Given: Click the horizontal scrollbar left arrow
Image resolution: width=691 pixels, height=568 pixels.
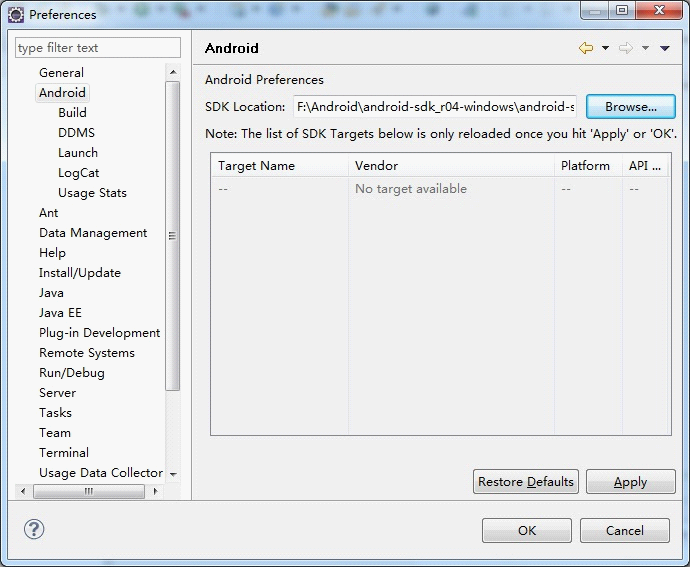Looking at the screenshot, I should (23, 491).
